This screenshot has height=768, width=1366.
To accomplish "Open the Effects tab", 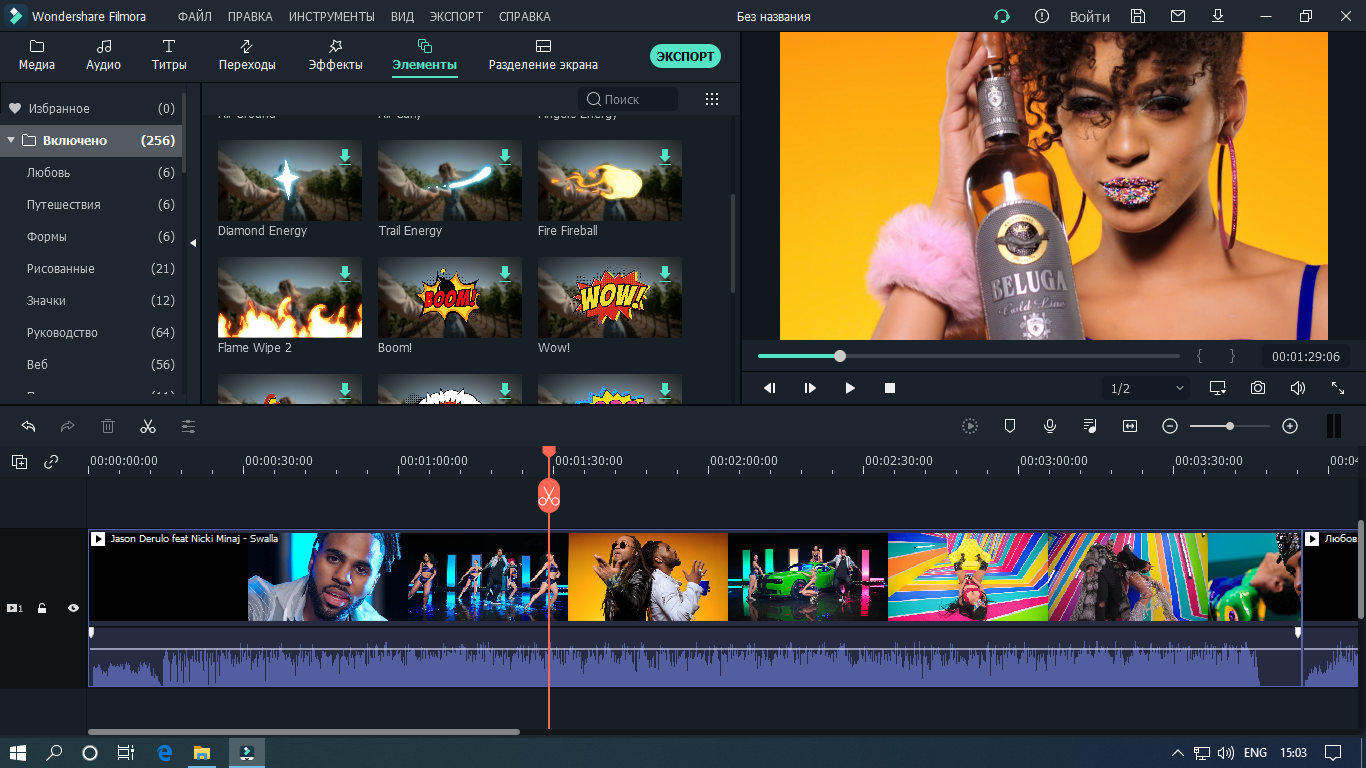I will [x=335, y=55].
